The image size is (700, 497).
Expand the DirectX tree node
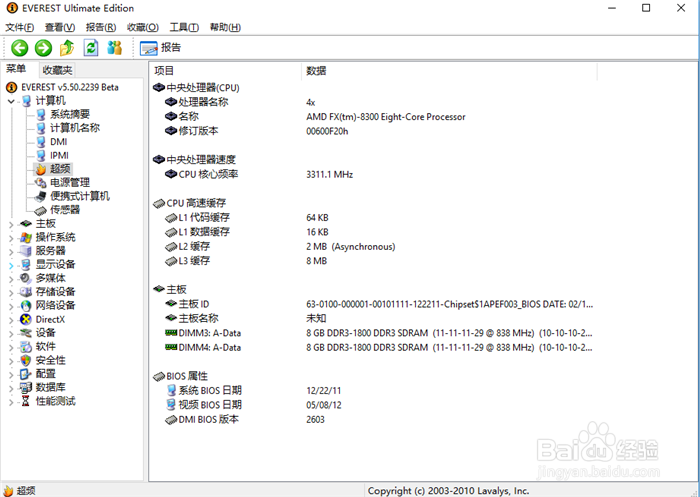[11, 320]
